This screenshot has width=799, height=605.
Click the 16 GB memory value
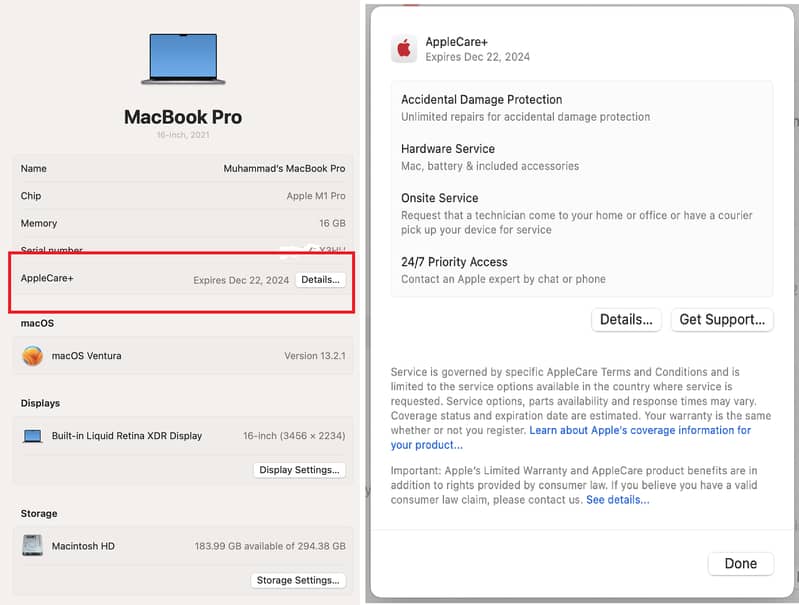point(332,223)
